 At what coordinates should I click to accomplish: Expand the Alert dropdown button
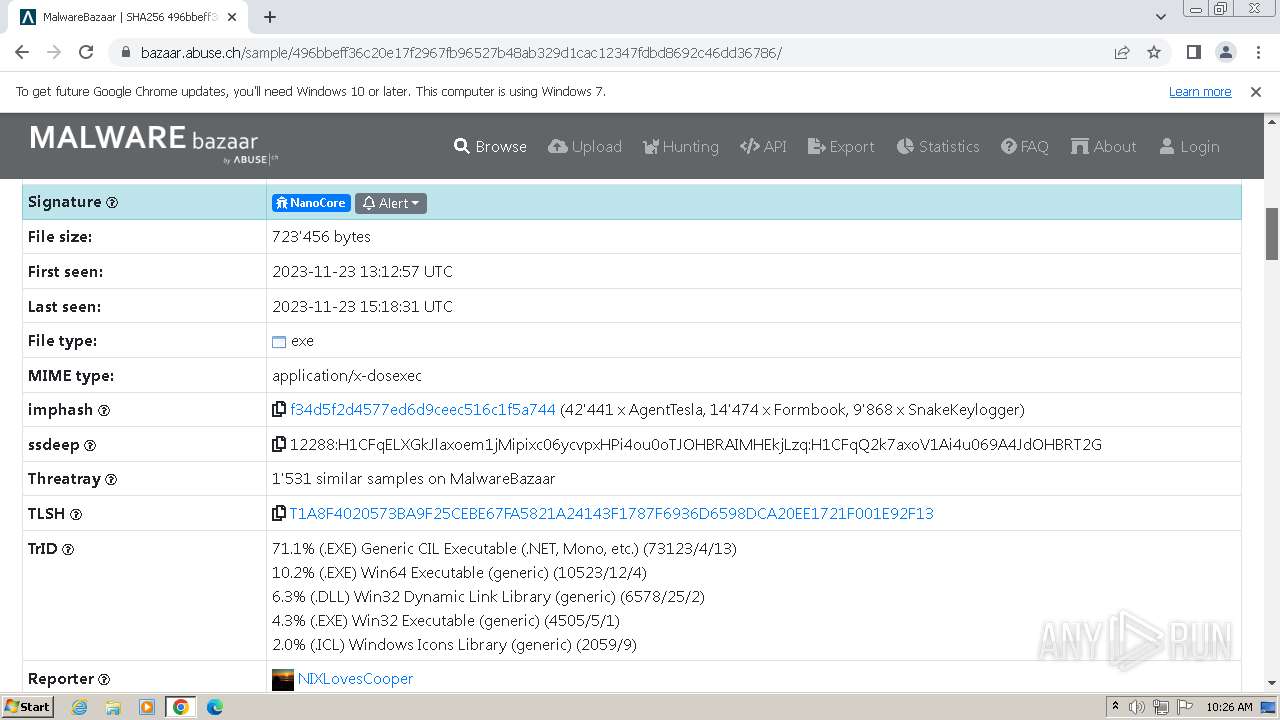(391, 203)
